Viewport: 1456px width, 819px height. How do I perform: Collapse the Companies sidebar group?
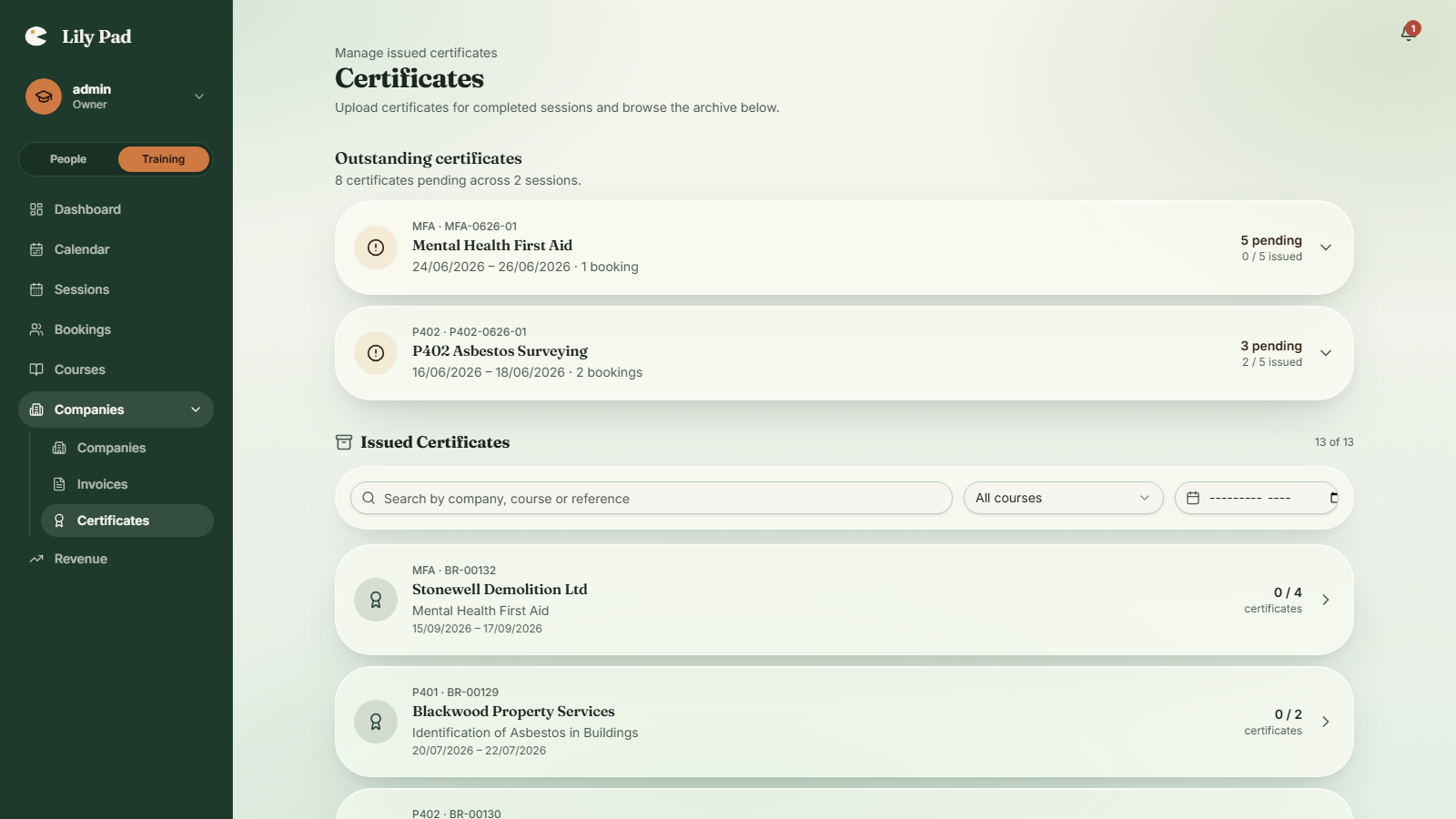pos(196,409)
